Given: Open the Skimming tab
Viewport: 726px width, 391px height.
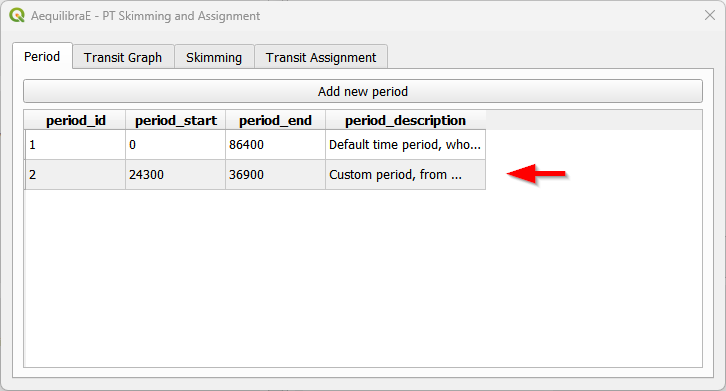Looking at the screenshot, I should tap(214, 57).
